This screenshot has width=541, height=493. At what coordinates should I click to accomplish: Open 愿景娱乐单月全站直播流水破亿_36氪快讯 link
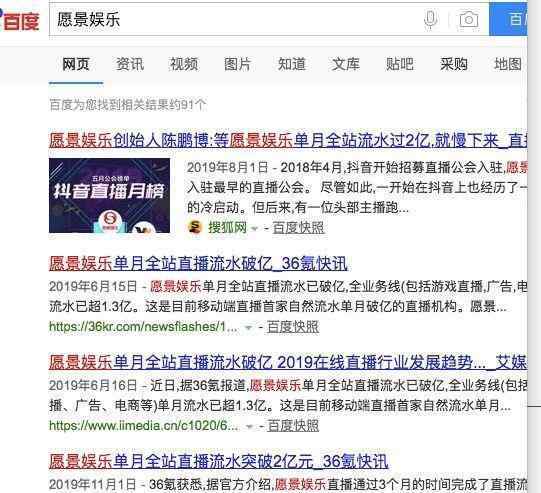(198, 264)
